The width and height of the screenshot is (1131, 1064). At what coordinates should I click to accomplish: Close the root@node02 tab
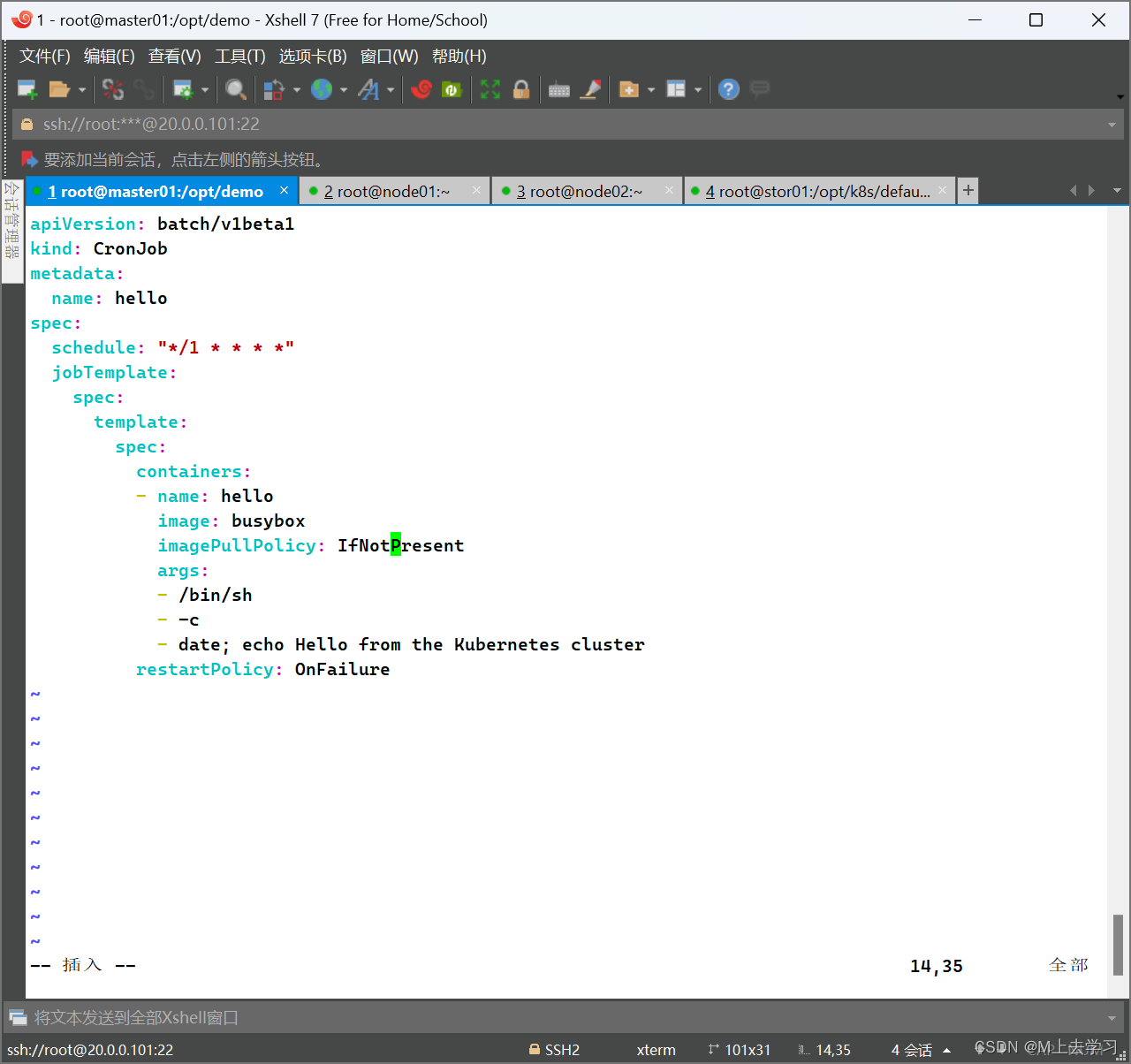point(670,190)
